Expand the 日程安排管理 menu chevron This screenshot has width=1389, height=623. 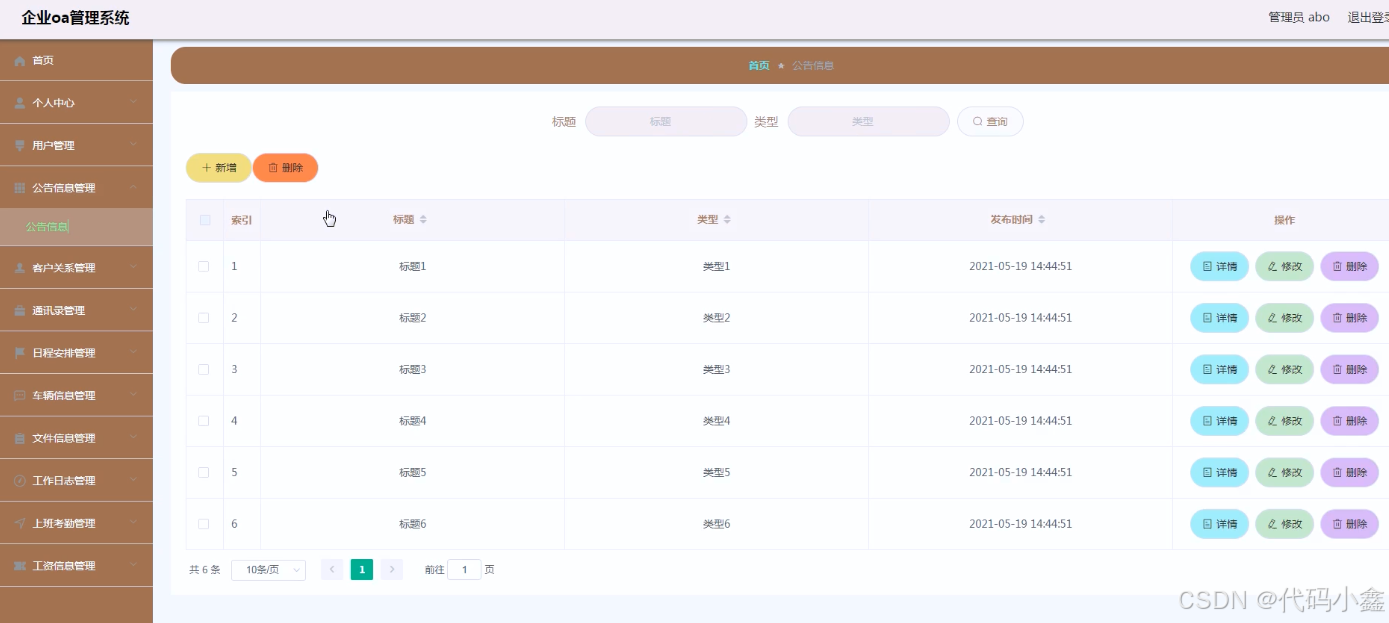[x=133, y=352]
